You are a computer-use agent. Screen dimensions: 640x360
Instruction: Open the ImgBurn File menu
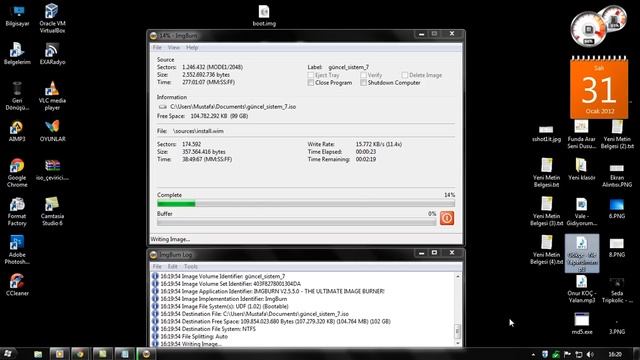157,47
